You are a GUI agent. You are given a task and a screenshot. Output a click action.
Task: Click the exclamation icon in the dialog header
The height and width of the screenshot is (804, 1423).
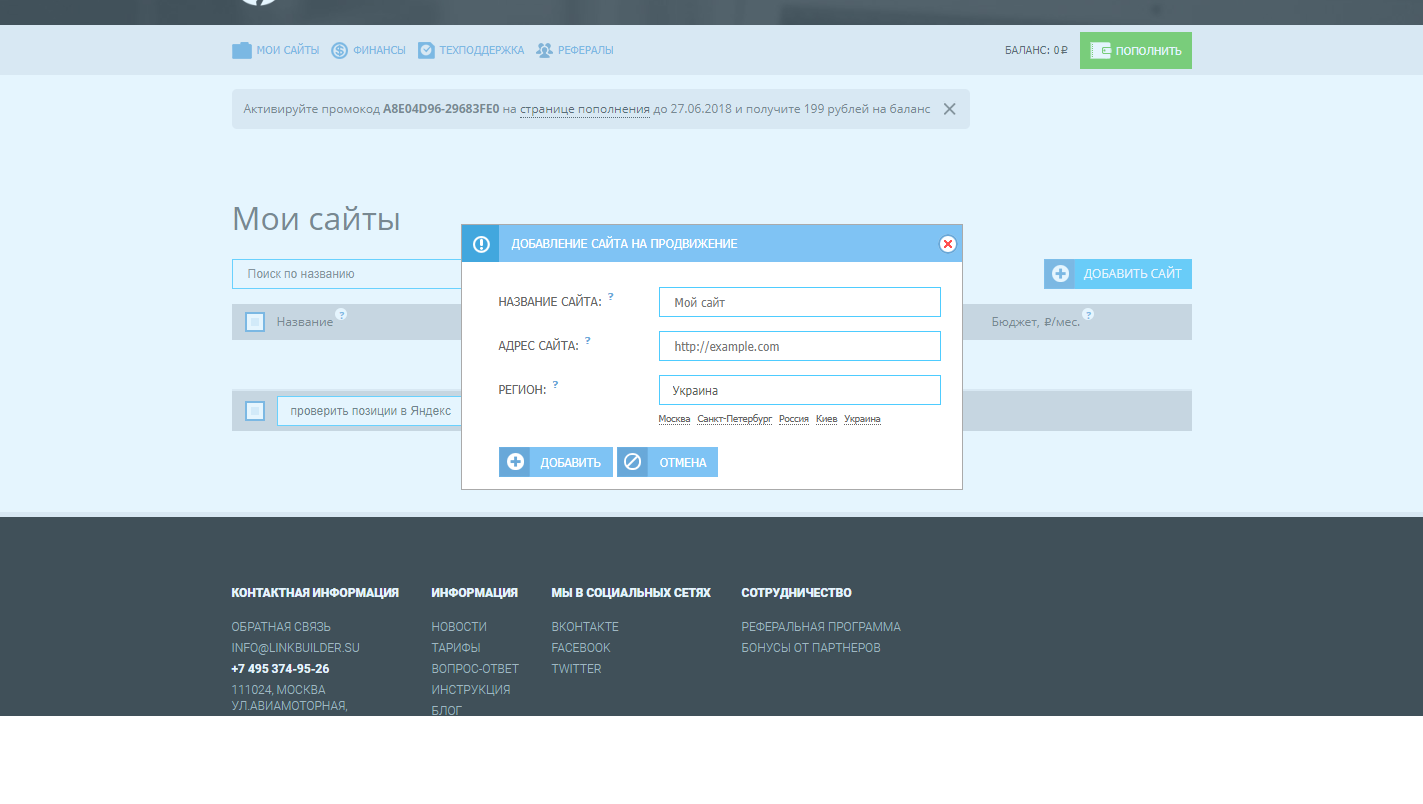coord(481,244)
